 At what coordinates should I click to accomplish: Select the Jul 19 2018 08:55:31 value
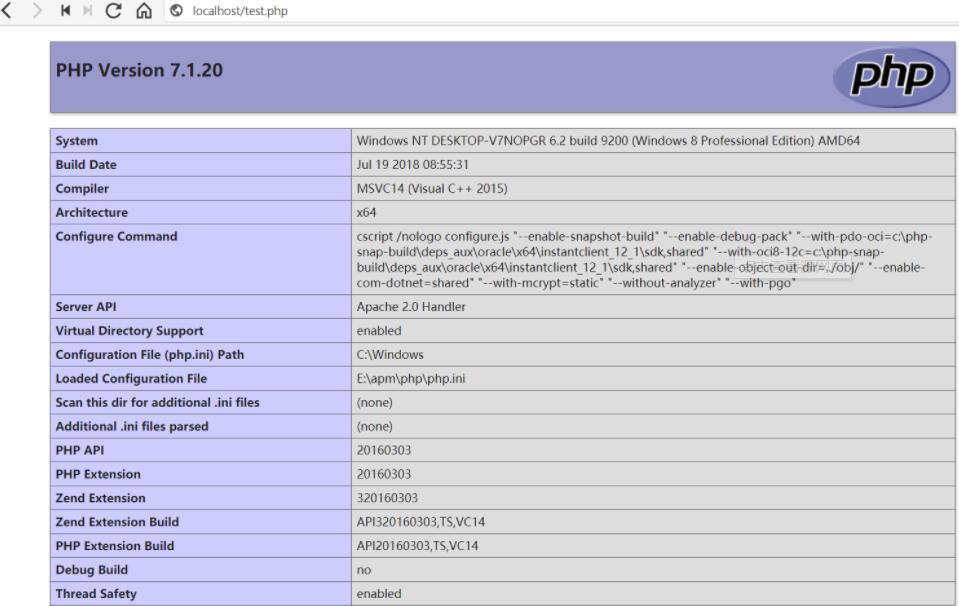point(413,164)
